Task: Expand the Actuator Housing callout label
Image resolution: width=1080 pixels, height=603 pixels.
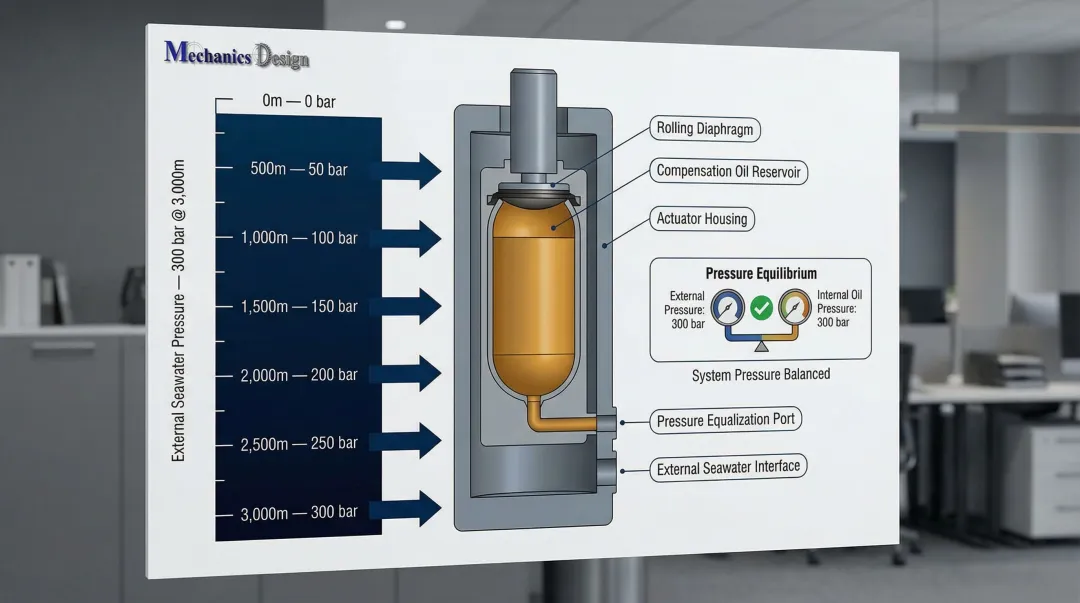Action: pyautogui.click(x=701, y=219)
